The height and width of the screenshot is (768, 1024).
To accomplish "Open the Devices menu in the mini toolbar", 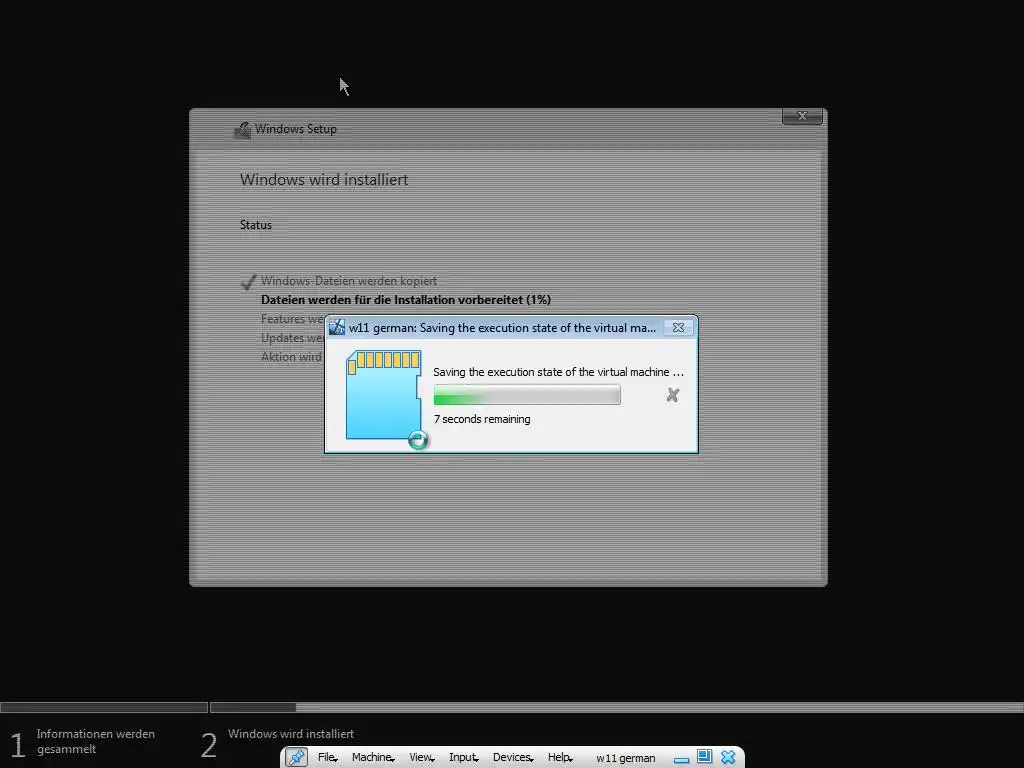I will click(x=513, y=758).
